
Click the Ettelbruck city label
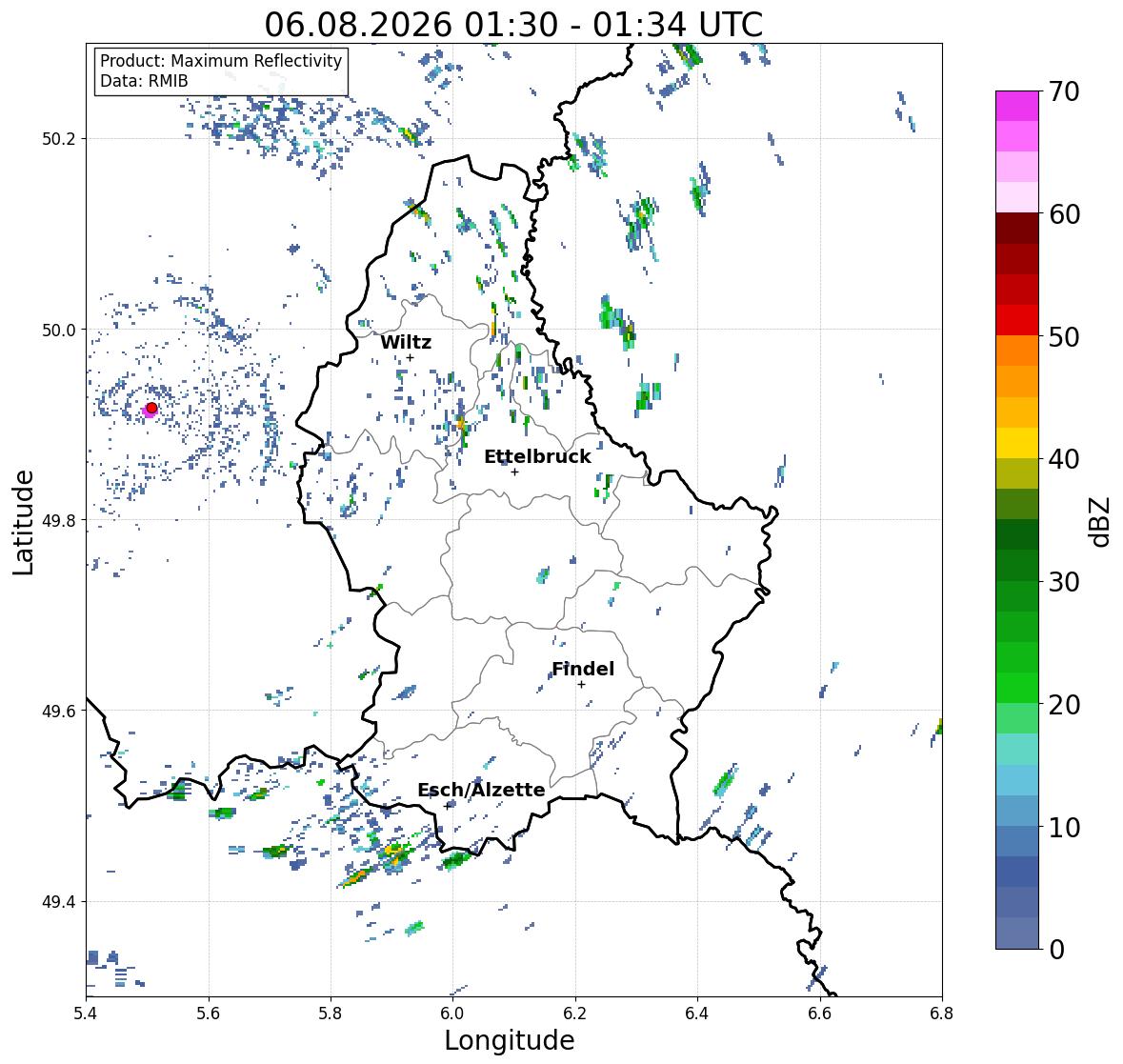pos(537,457)
